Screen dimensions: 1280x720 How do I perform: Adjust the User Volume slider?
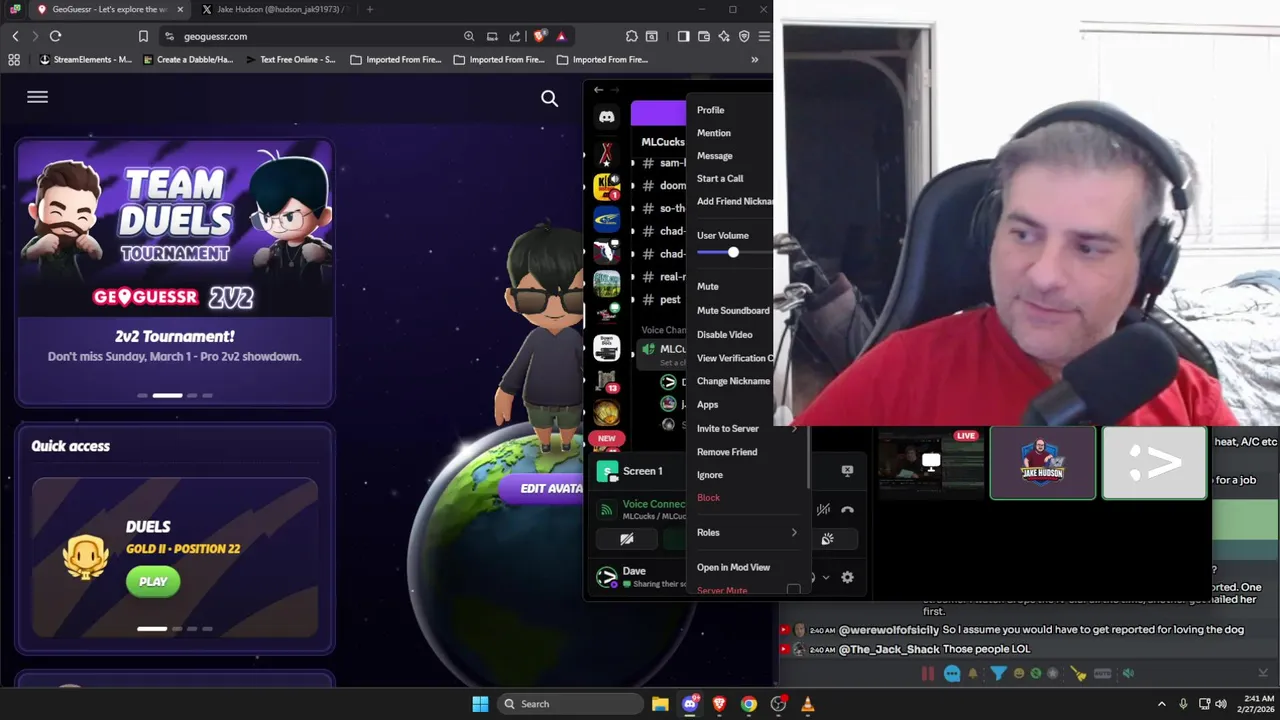pos(733,252)
